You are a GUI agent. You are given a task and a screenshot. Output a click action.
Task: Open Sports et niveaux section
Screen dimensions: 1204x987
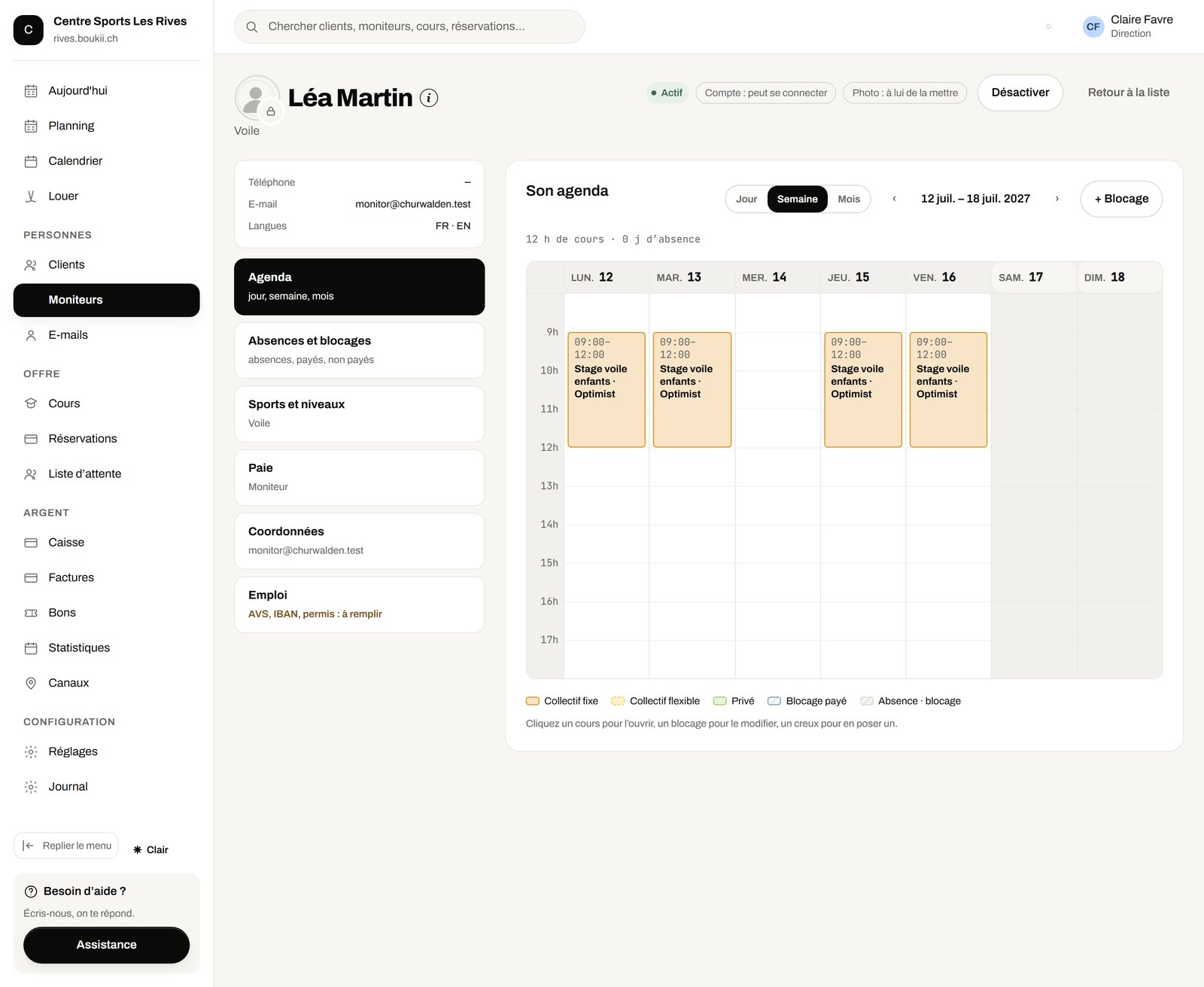pyautogui.click(x=359, y=414)
